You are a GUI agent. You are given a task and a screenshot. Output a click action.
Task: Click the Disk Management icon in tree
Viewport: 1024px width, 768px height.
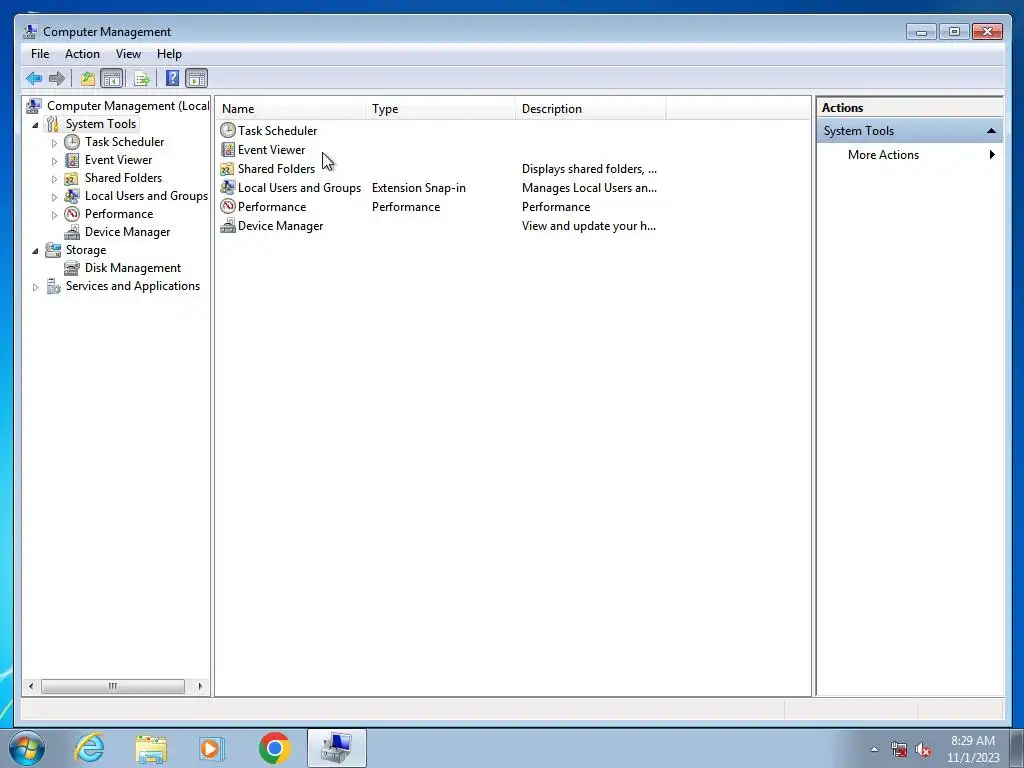pyautogui.click(x=72, y=268)
